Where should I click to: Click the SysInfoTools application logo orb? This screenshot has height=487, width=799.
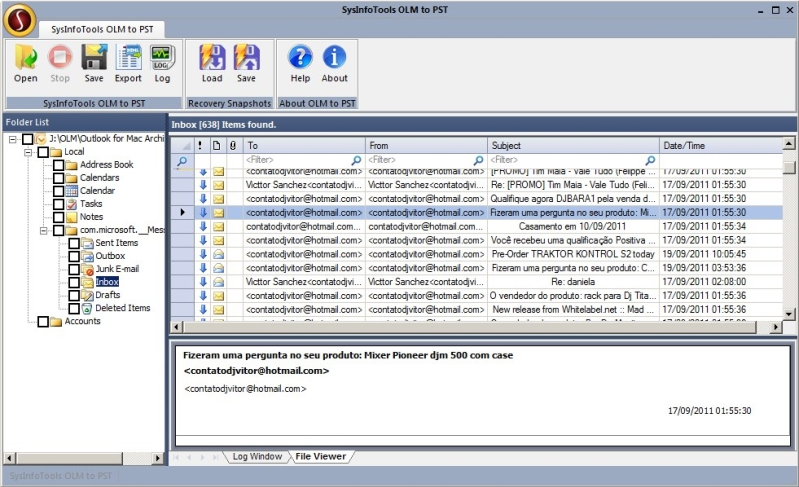(19, 19)
